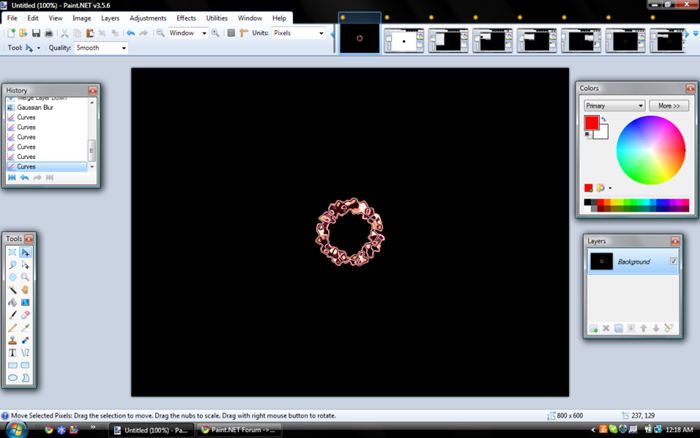Select the Color Picker eyedropper tool
Screen dimensions: 700x438
(25, 328)
